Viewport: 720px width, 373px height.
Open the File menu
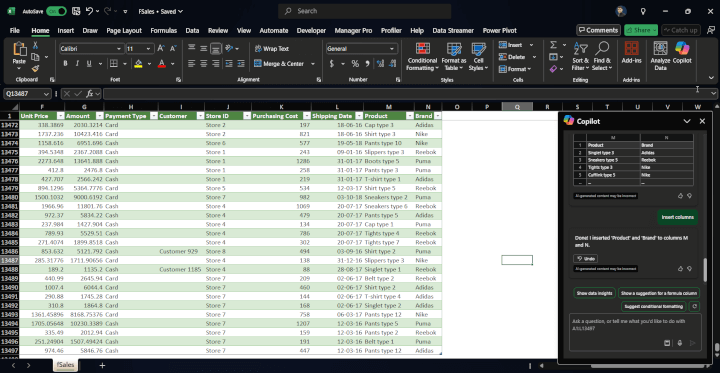[15, 31]
